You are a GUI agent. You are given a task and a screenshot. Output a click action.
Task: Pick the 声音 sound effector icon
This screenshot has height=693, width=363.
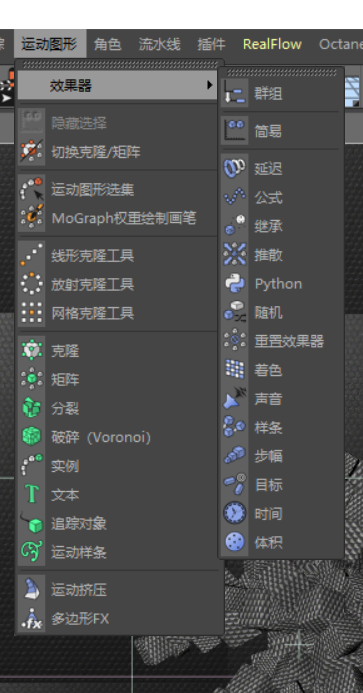click(235, 399)
